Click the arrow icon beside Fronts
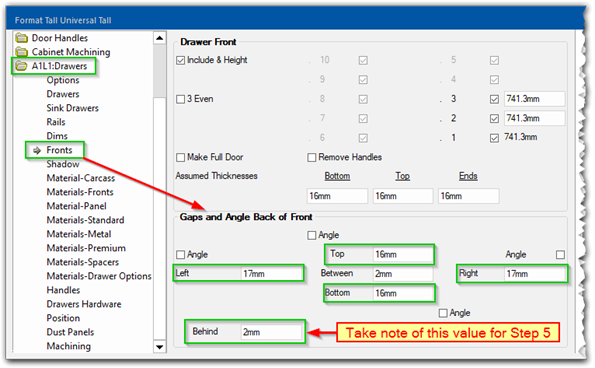 (x=37, y=151)
